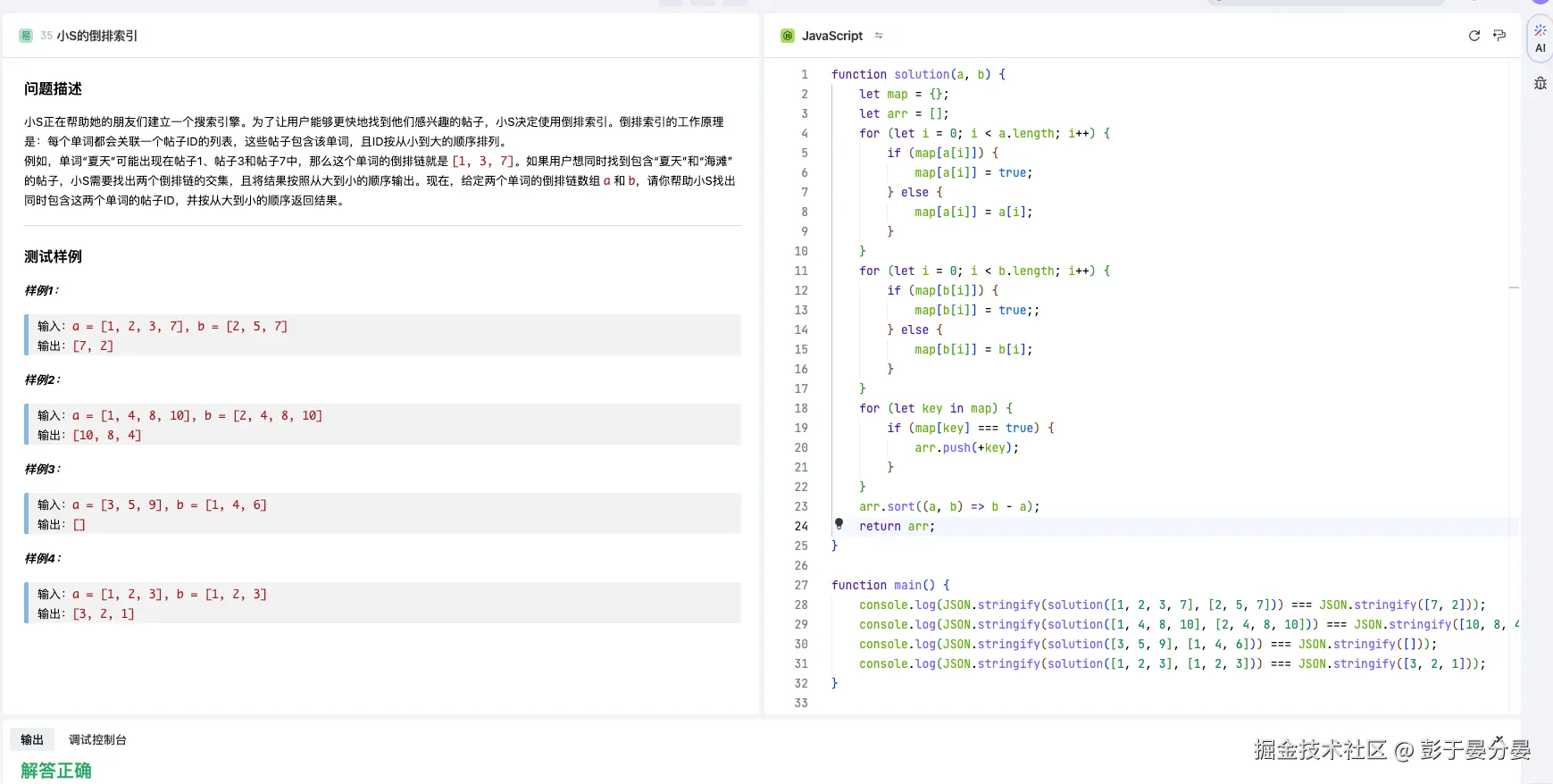The width and height of the screenshot is (1553, 784).
Task: Open the AI assistant sidebar panel
Action: coord(1540,39)
